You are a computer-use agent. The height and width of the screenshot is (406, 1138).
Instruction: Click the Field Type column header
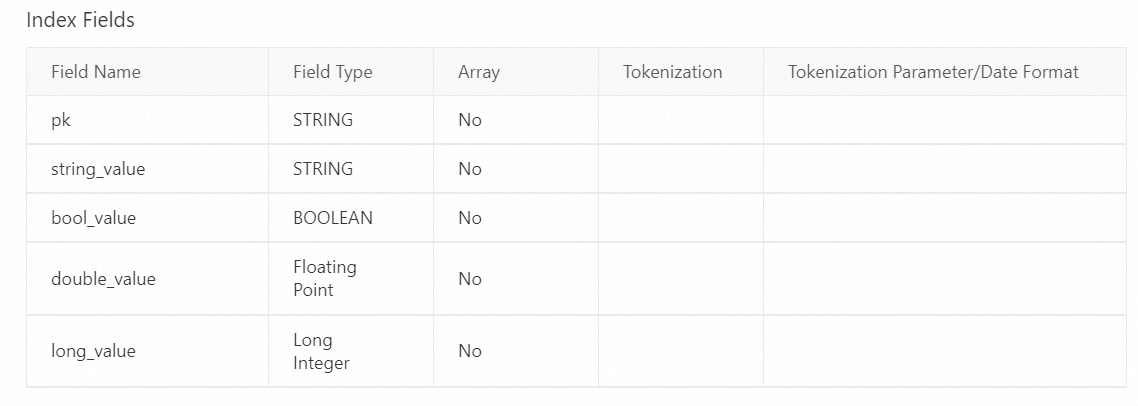[332, 72]
